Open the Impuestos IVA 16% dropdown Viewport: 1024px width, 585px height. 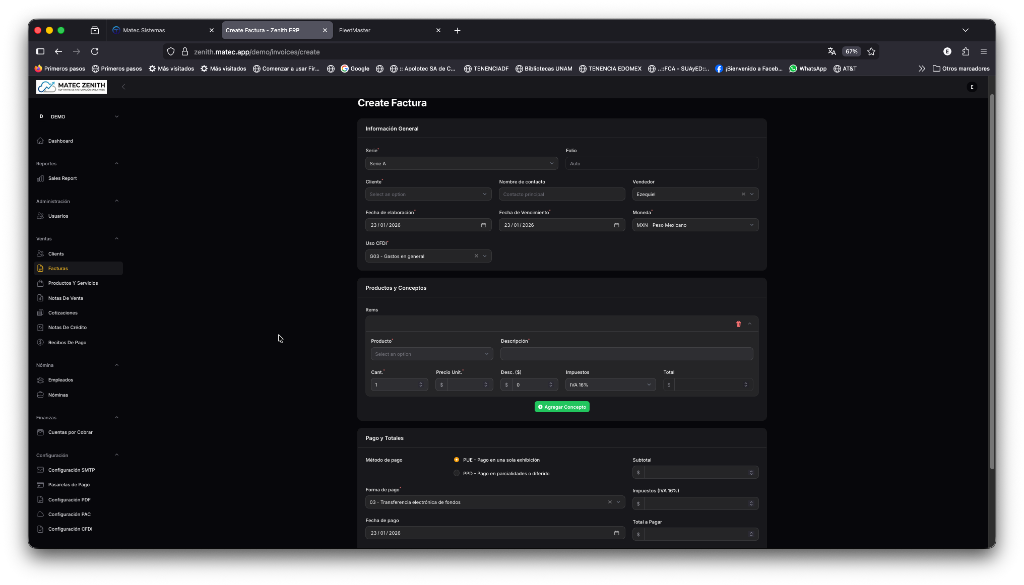609,384
